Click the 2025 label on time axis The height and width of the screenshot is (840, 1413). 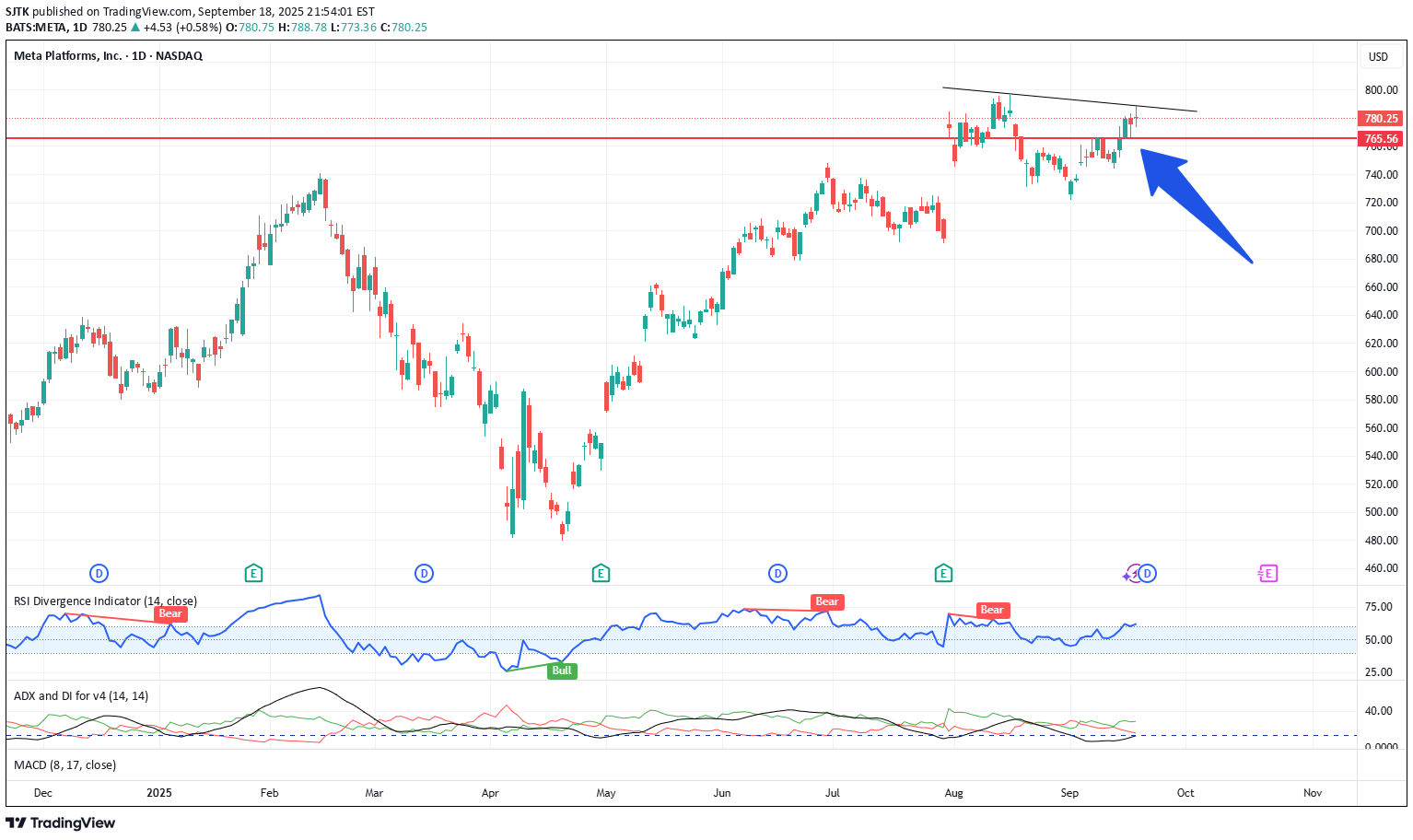click(159, 793)
